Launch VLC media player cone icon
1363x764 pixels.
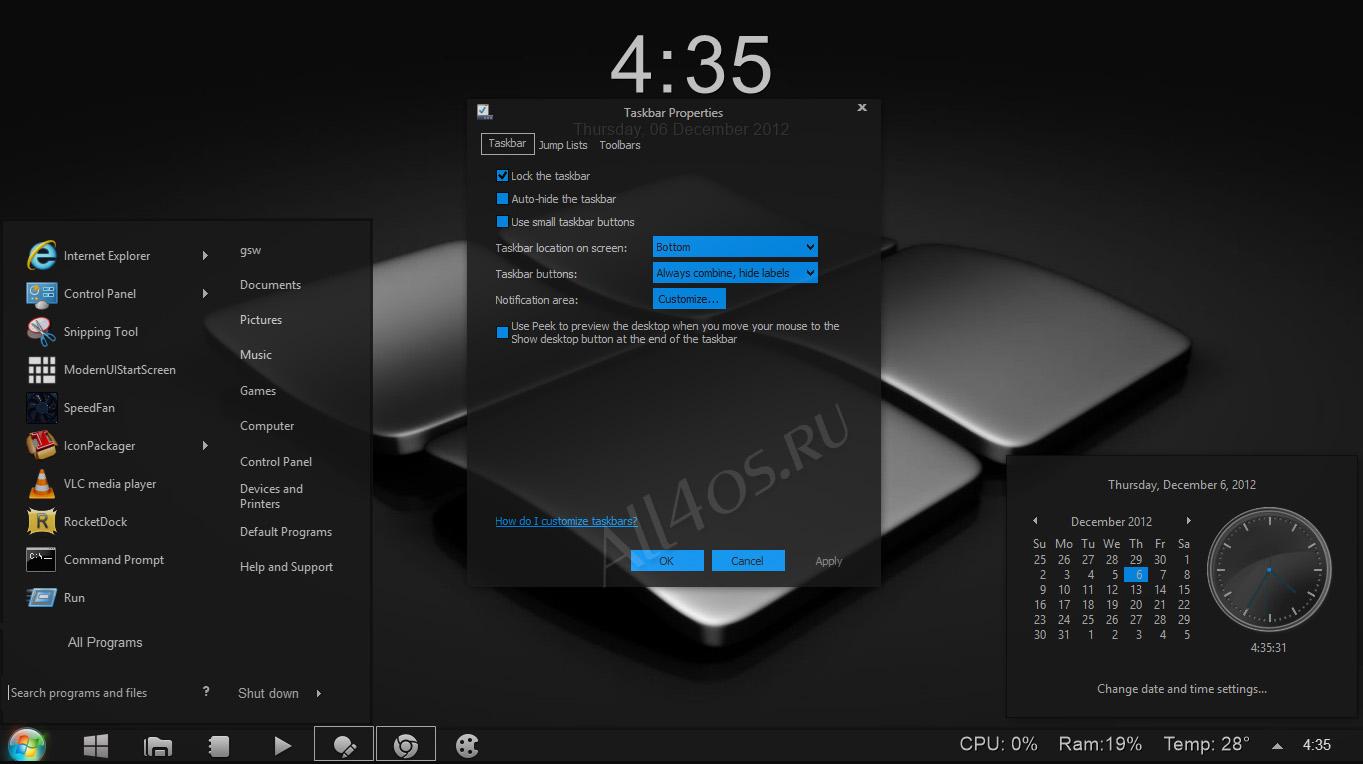coord(41,484)
